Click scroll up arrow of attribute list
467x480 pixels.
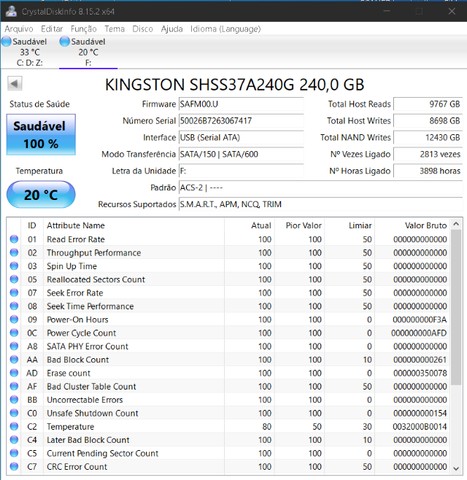[x=456, y=224]
